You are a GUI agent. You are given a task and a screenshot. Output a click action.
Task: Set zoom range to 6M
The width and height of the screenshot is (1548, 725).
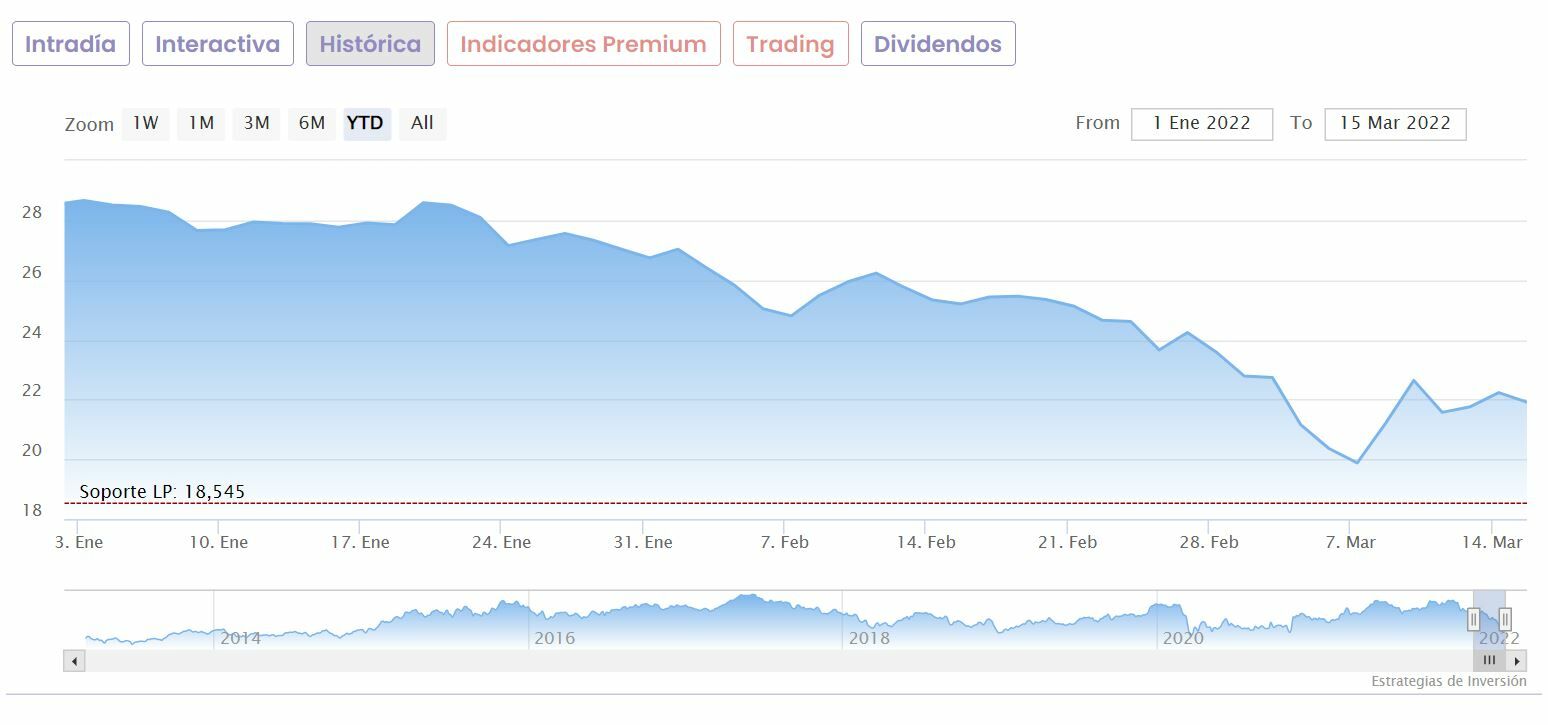312,123
